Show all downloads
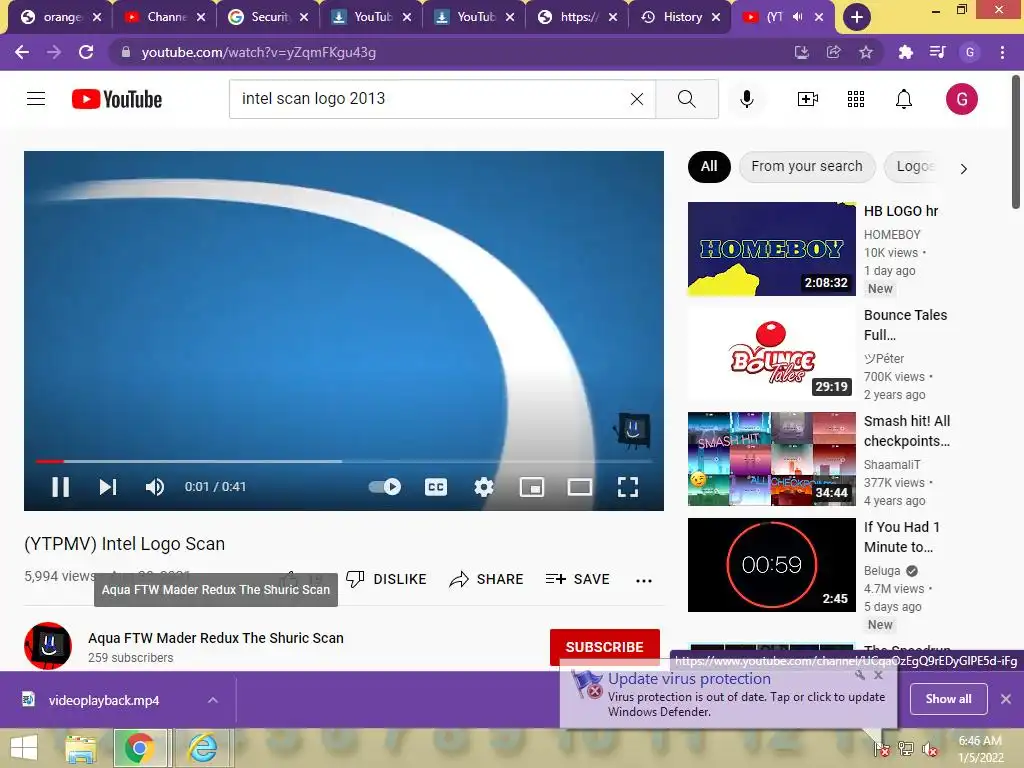This screenshot has width=1024, height=768. point(948,699)
